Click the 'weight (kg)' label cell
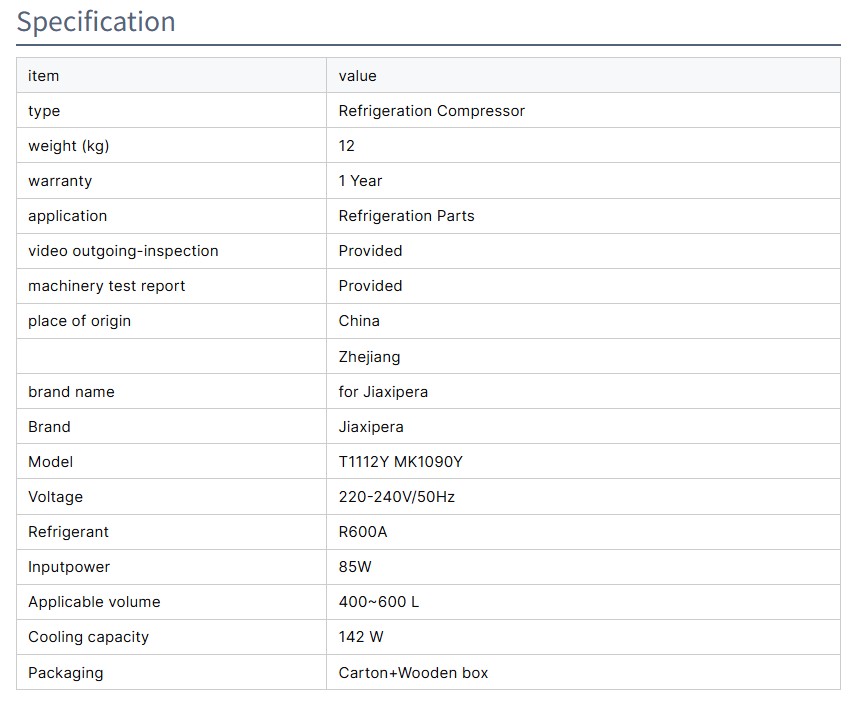This screenshot has width=859, height=713. coord(69,146)
